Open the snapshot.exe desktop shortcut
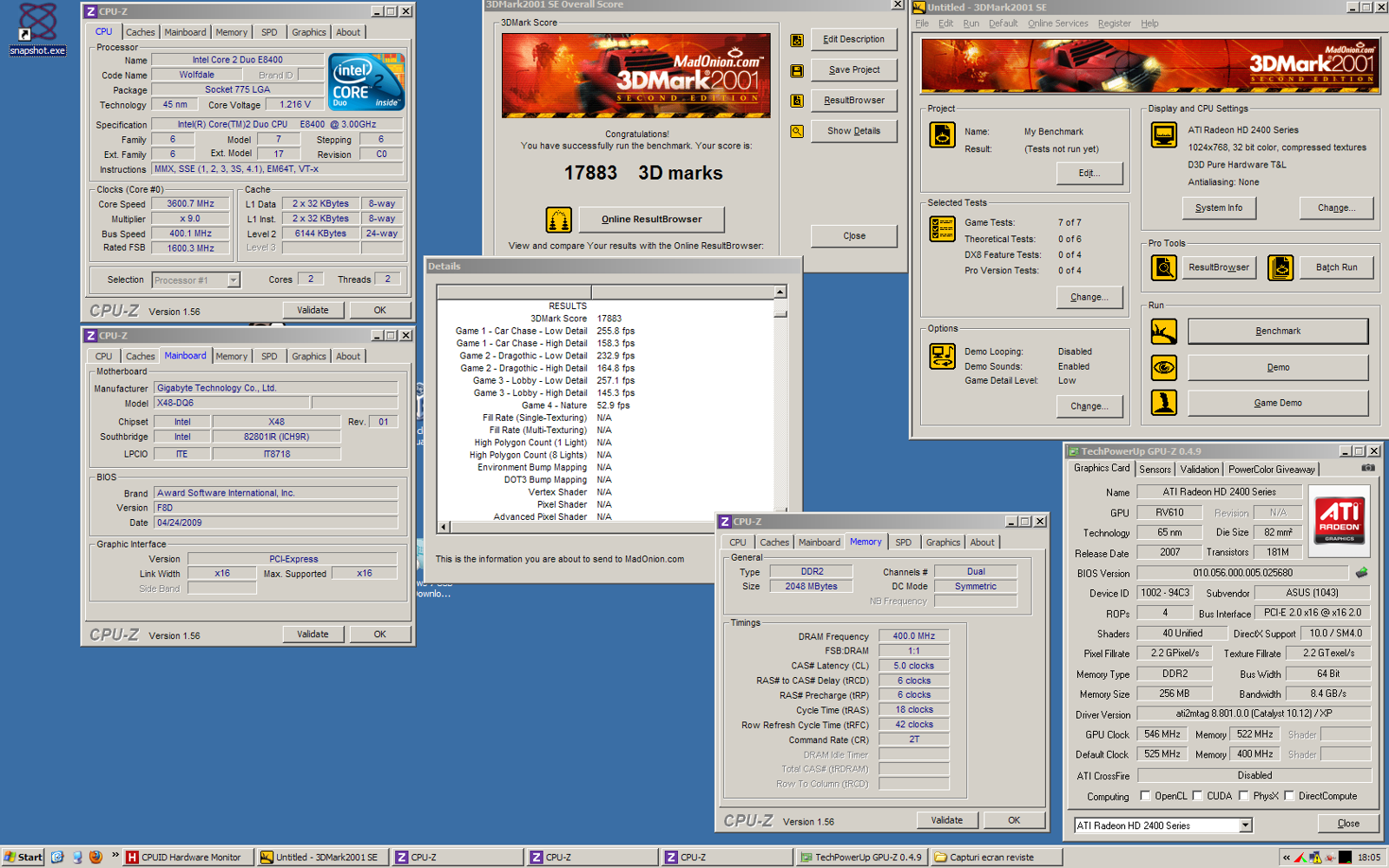Image resolution: width=1389 pixels, height=868 pixels. (36, 29)
